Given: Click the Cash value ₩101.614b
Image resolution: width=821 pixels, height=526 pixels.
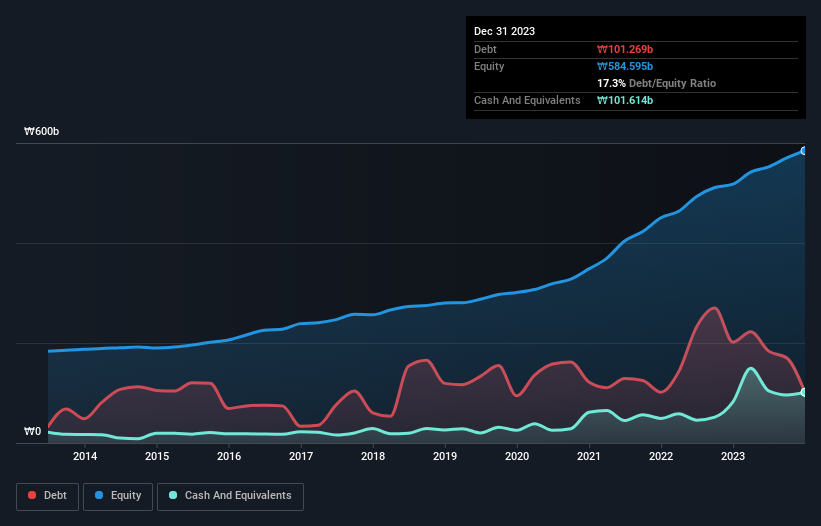Looking at the screenshot, I should 625,100.
